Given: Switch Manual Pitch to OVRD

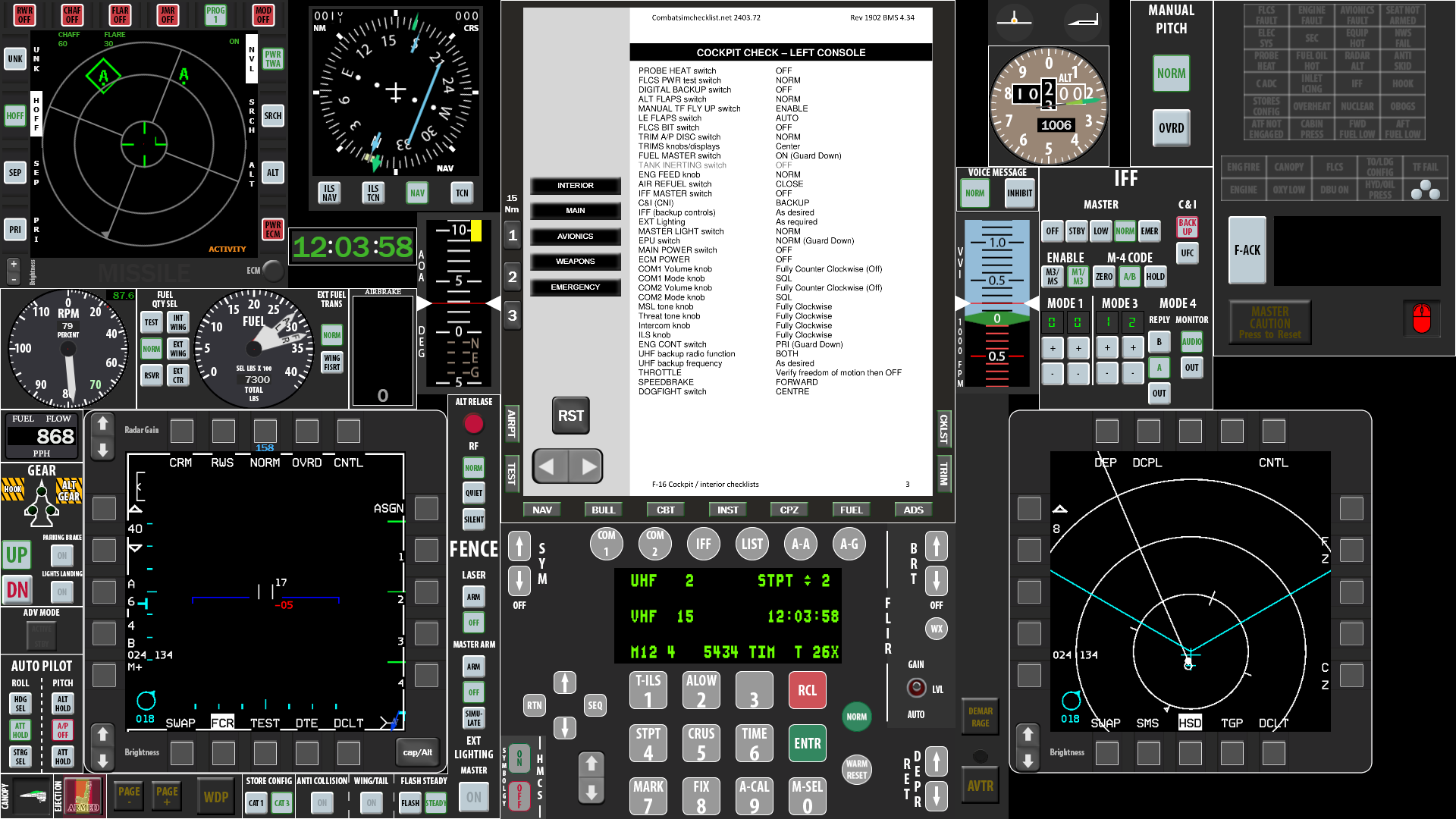Looking at the screenshot, I should click(1171, 128).
